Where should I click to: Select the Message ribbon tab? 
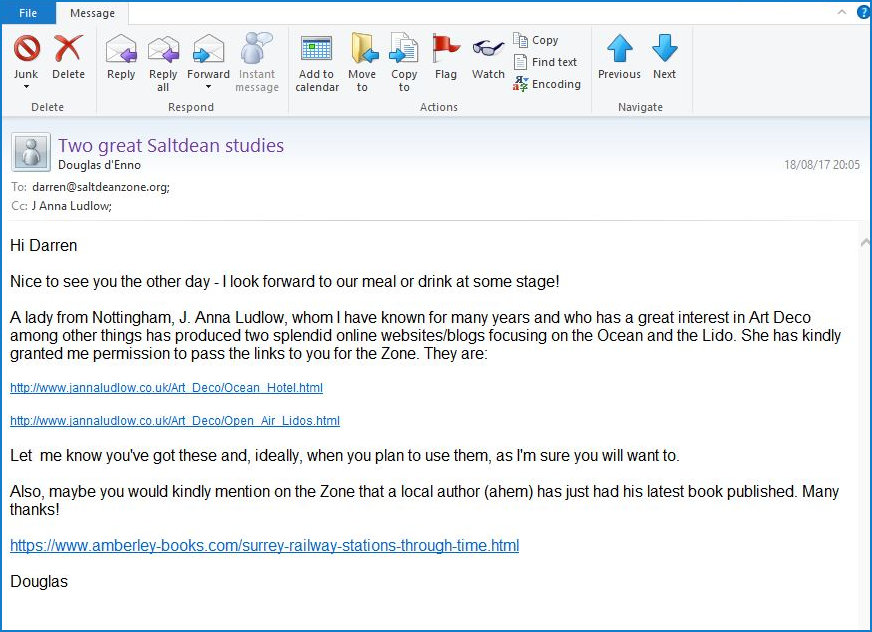pyautogui.click(x=92, y=13)
